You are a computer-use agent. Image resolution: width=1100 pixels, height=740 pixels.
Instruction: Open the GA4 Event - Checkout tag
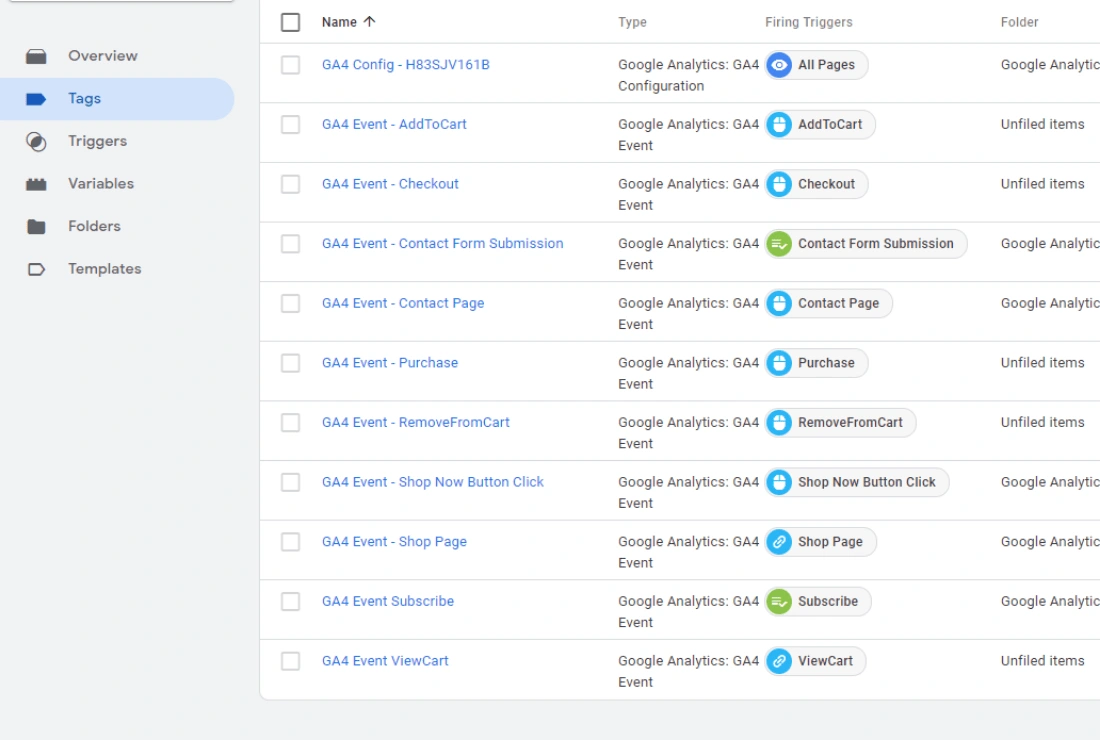[x=390, y=184]
